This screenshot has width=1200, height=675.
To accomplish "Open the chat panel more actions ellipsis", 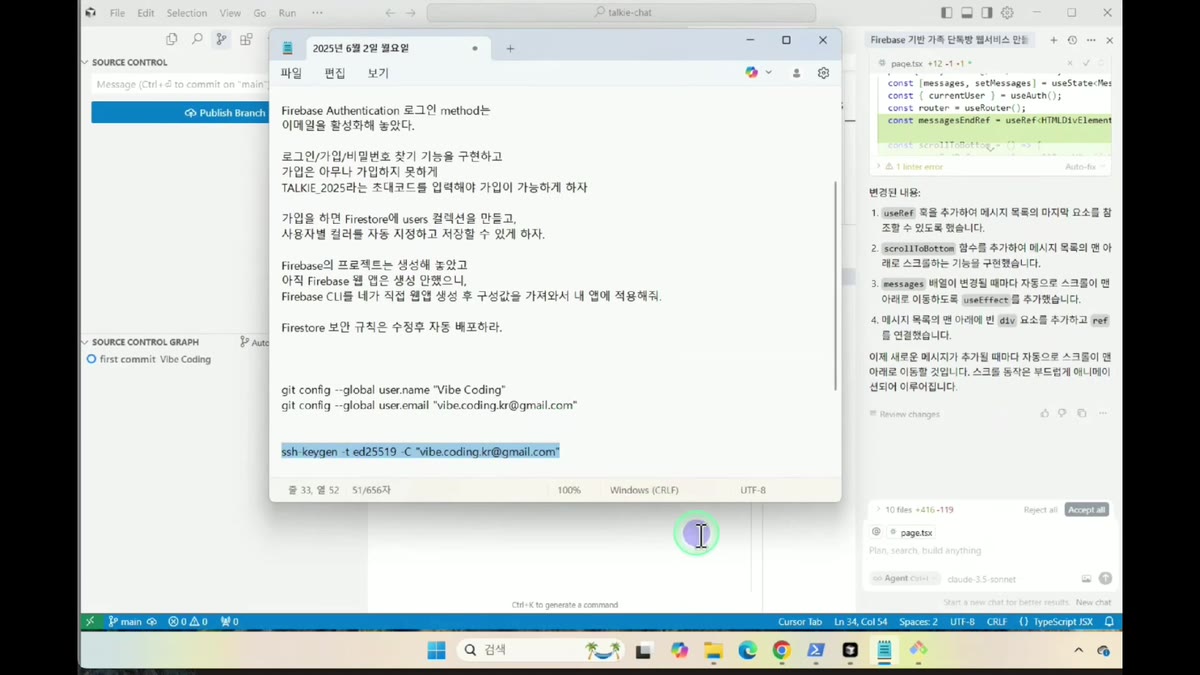I will [1091, 40].
